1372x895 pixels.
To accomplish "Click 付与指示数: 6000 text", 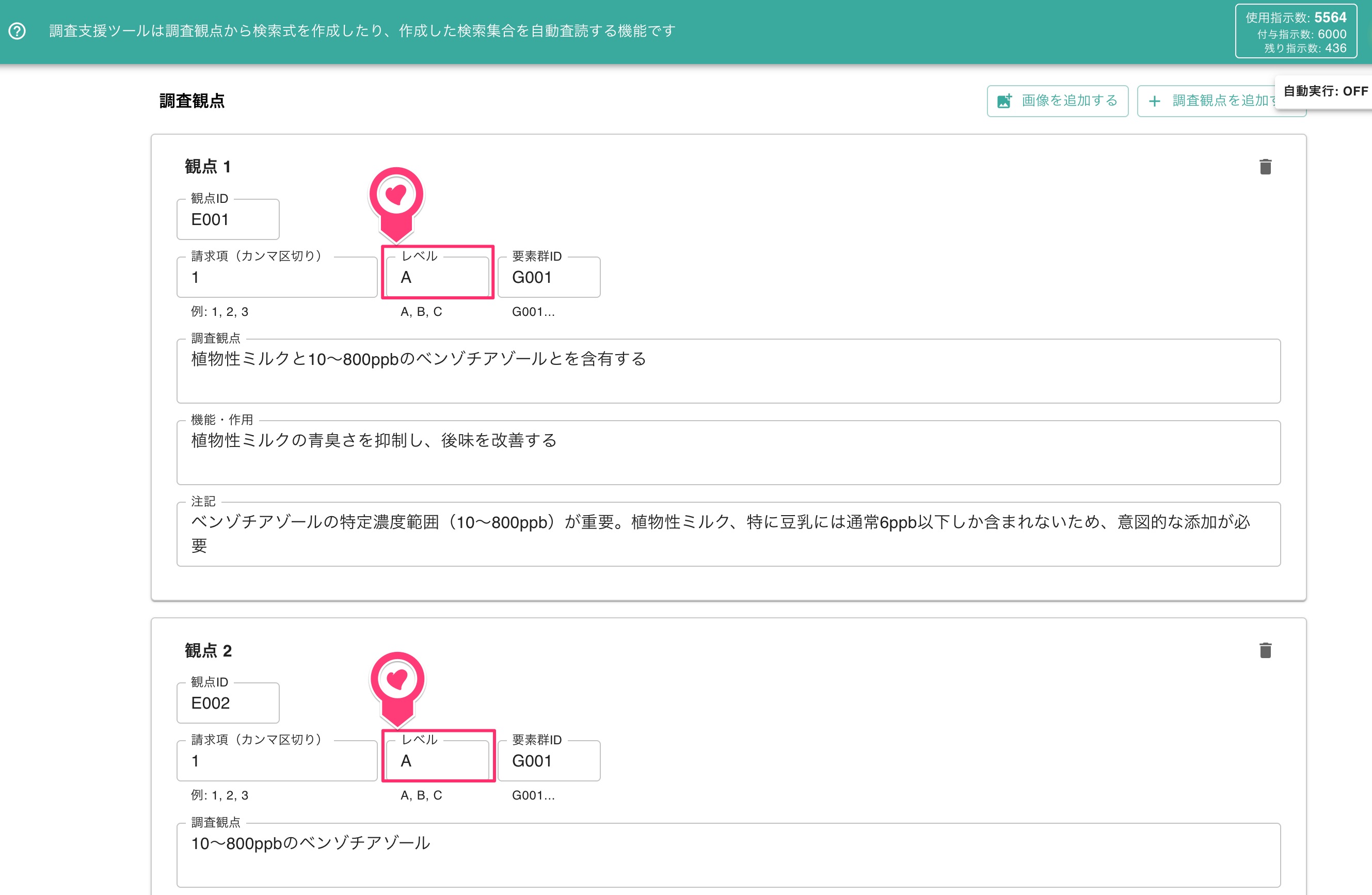I will tap(1302, 34).
